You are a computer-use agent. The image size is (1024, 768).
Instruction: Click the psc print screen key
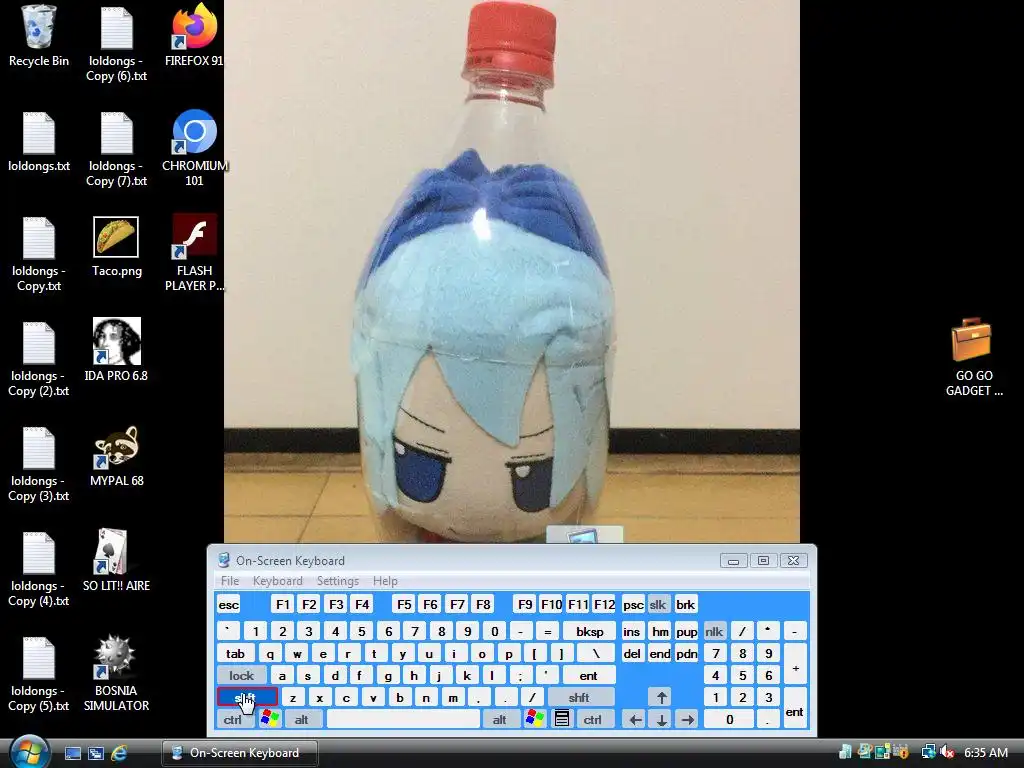tap(633, 605)
